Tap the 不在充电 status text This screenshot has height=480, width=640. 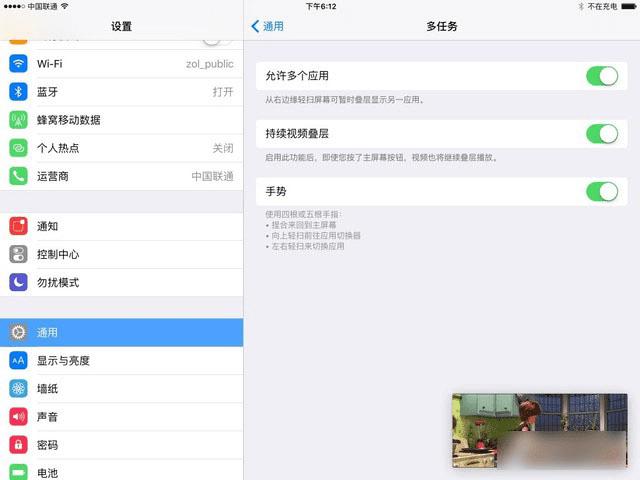602,7
